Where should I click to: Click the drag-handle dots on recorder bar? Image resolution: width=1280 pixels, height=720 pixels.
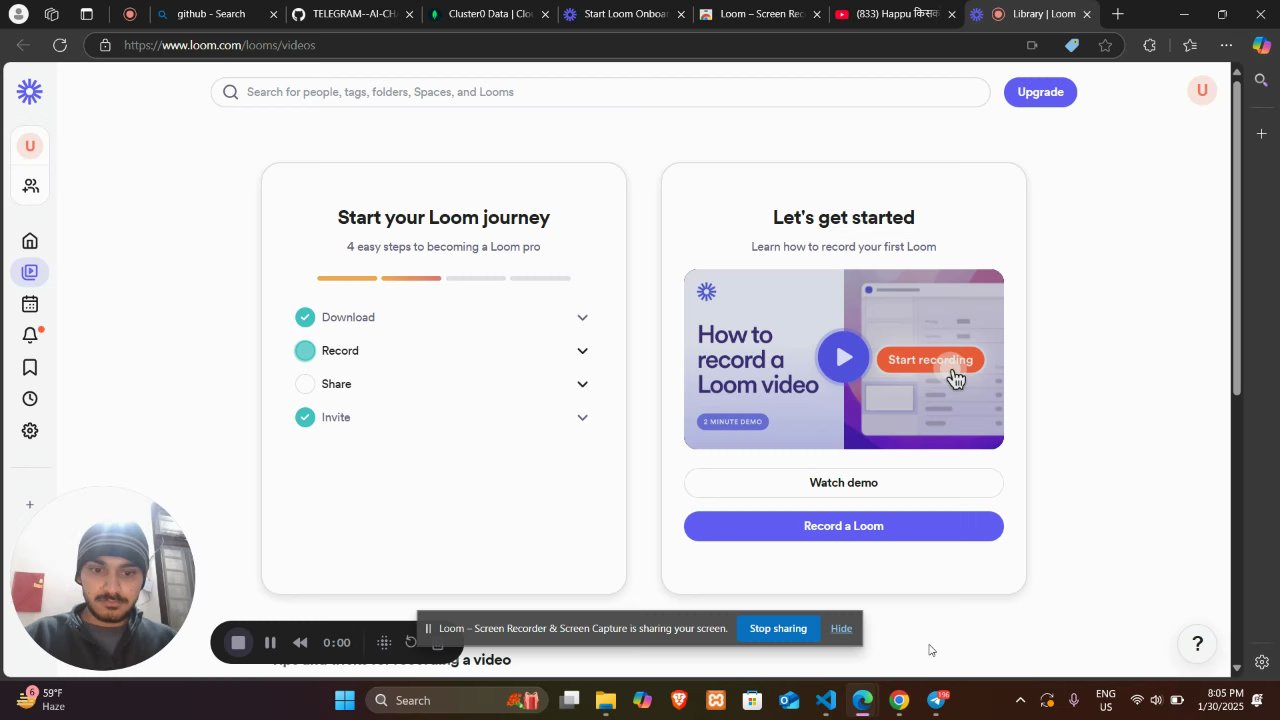coord(384,643)
